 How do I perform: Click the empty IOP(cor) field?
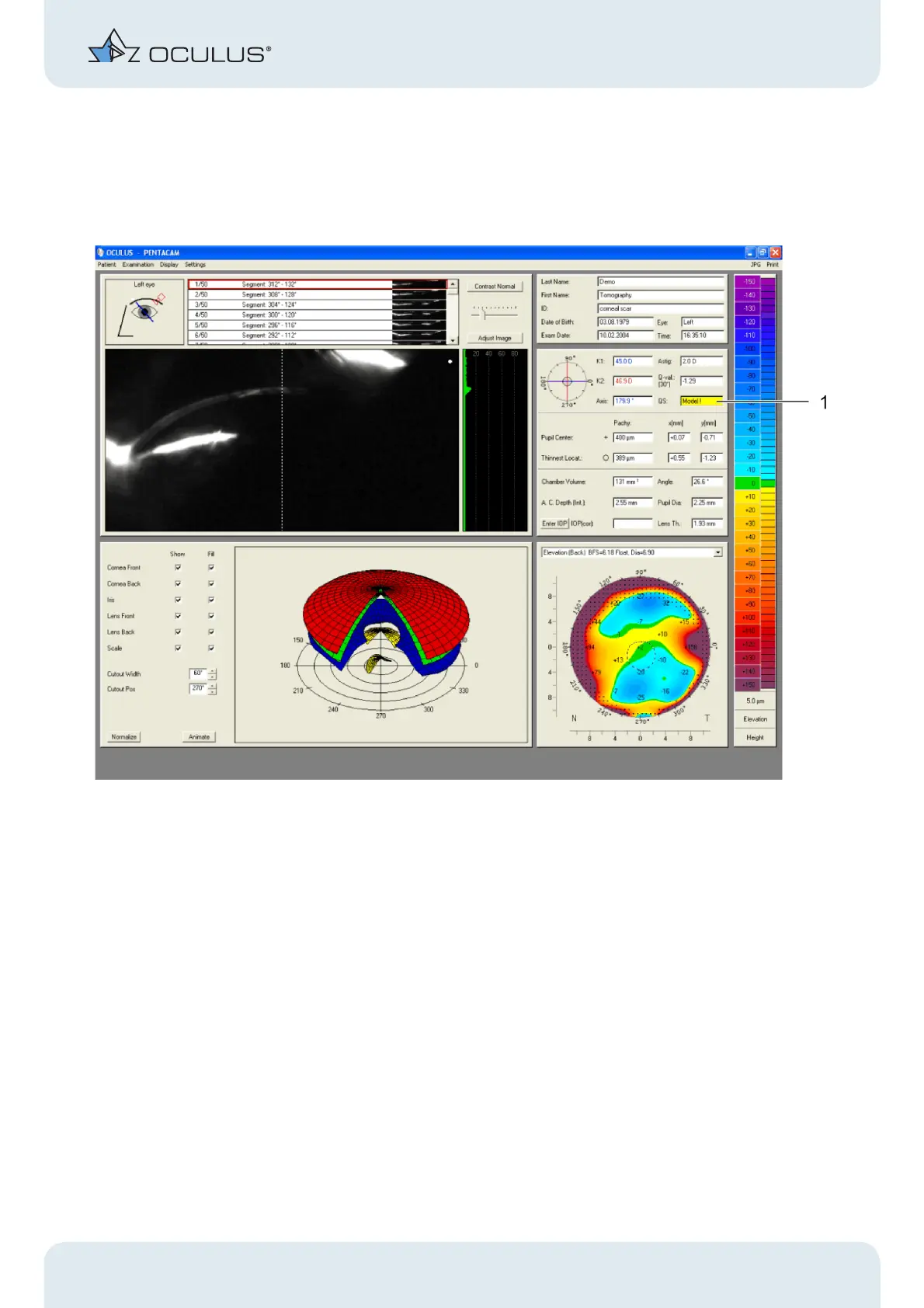633,524
